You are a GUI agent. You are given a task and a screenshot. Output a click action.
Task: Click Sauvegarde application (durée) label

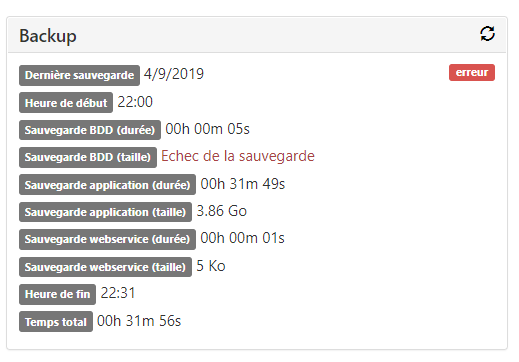pyautogui.click(x=107, y=185)
